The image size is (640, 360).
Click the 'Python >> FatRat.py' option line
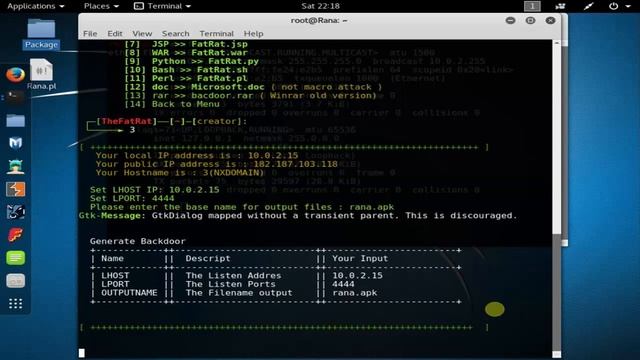[192, 61]
